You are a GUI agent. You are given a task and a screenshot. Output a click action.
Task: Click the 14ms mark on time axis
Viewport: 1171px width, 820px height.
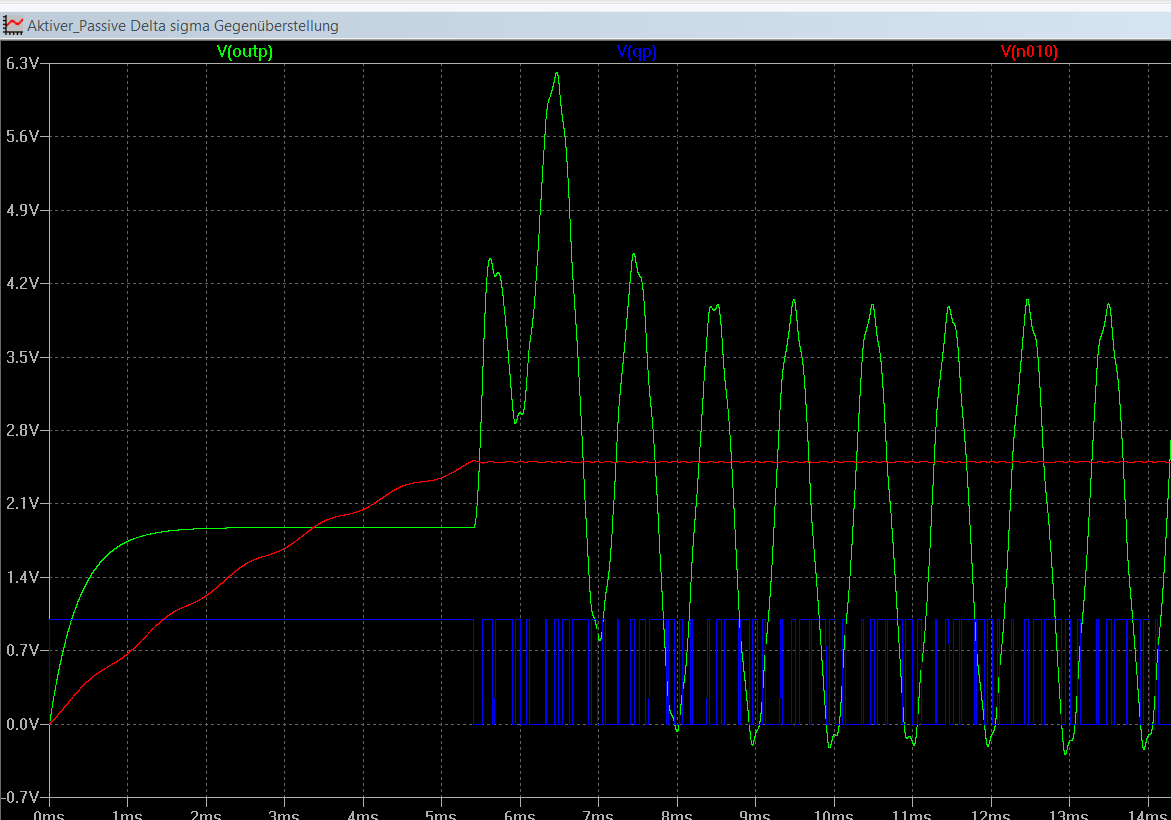point(1147,812)
